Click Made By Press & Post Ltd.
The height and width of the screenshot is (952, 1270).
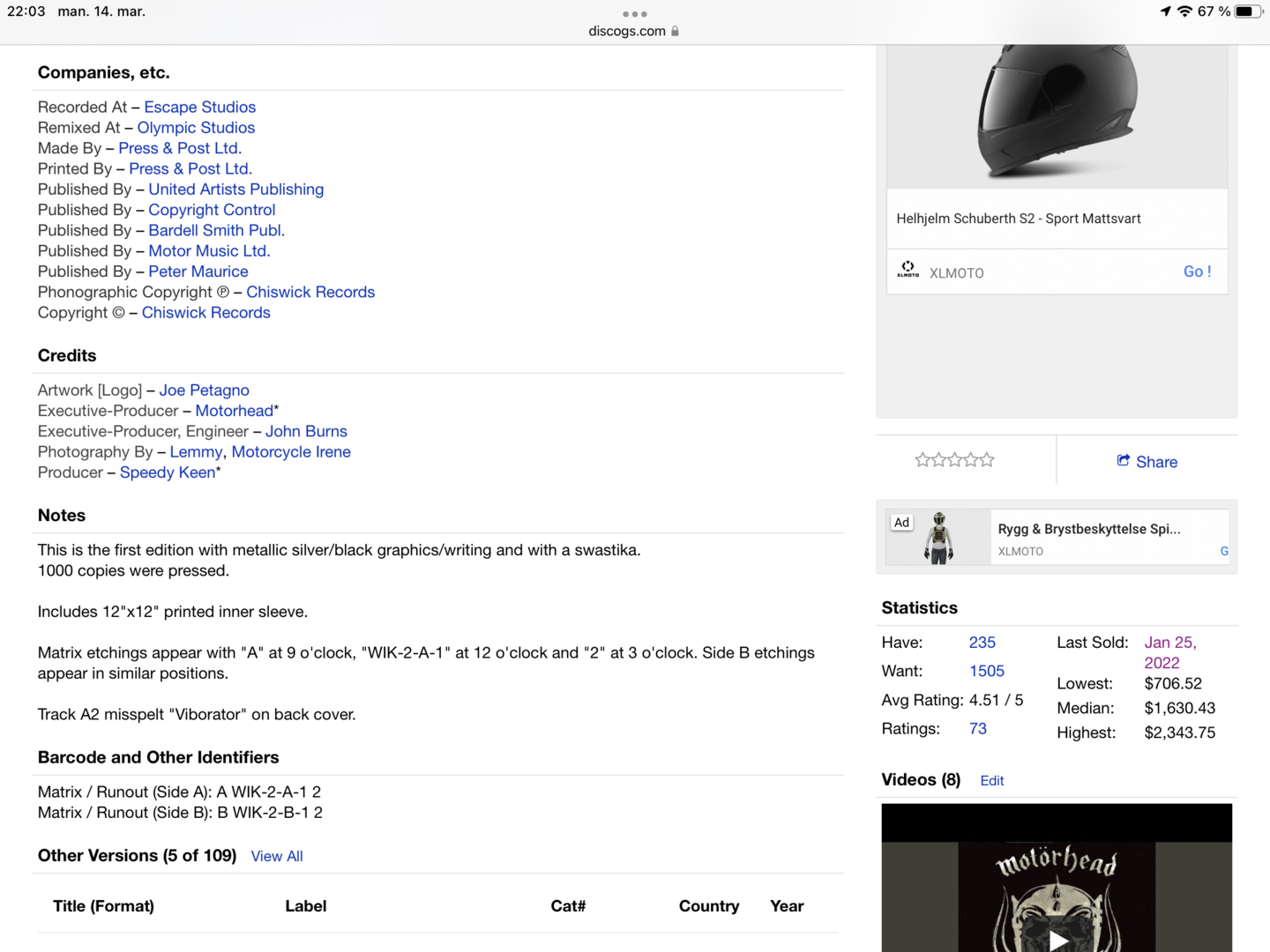[x=180, y=148]
